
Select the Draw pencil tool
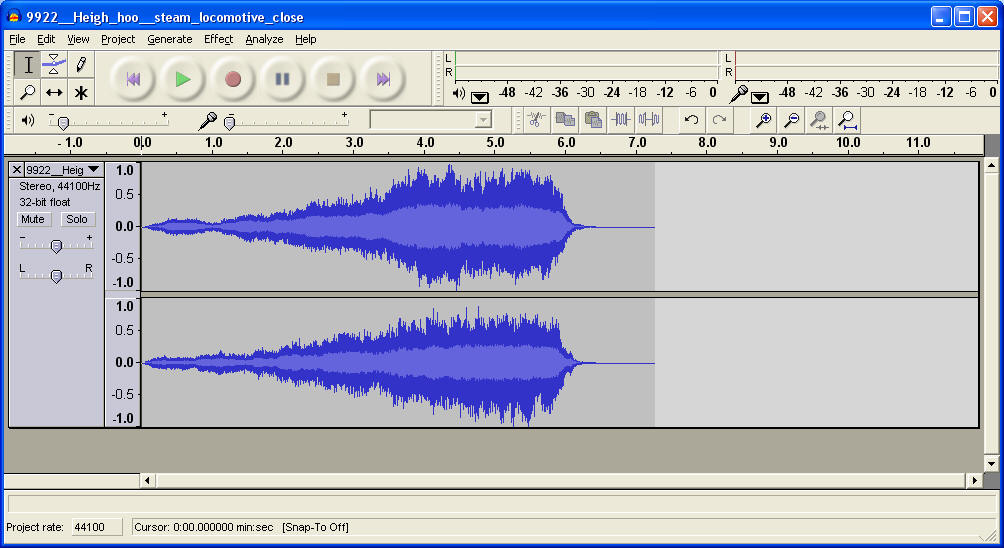pyautogui.click(x=81, y=65)
